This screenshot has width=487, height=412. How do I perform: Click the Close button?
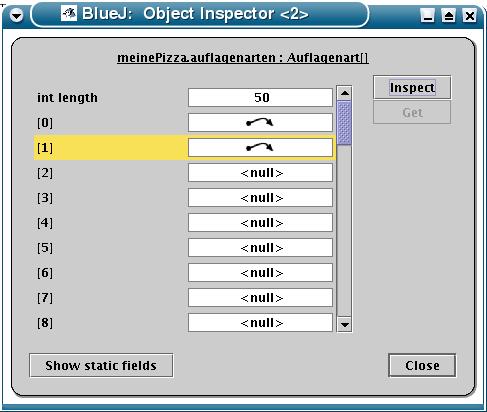422,365
